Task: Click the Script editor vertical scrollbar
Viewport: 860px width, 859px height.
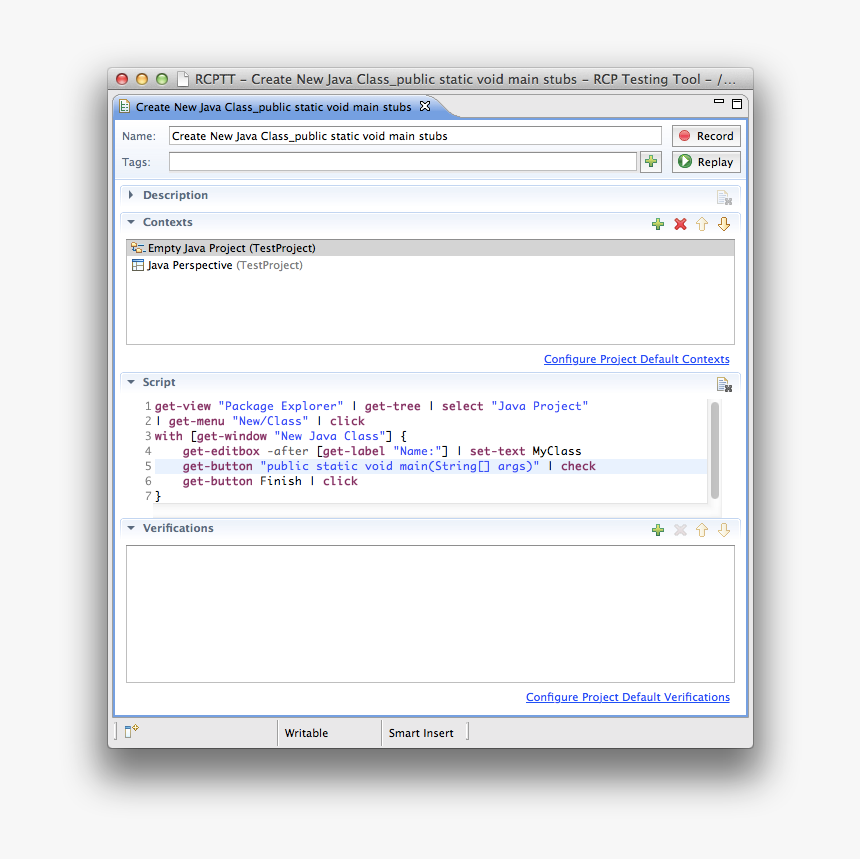Action: coord(714,448)
